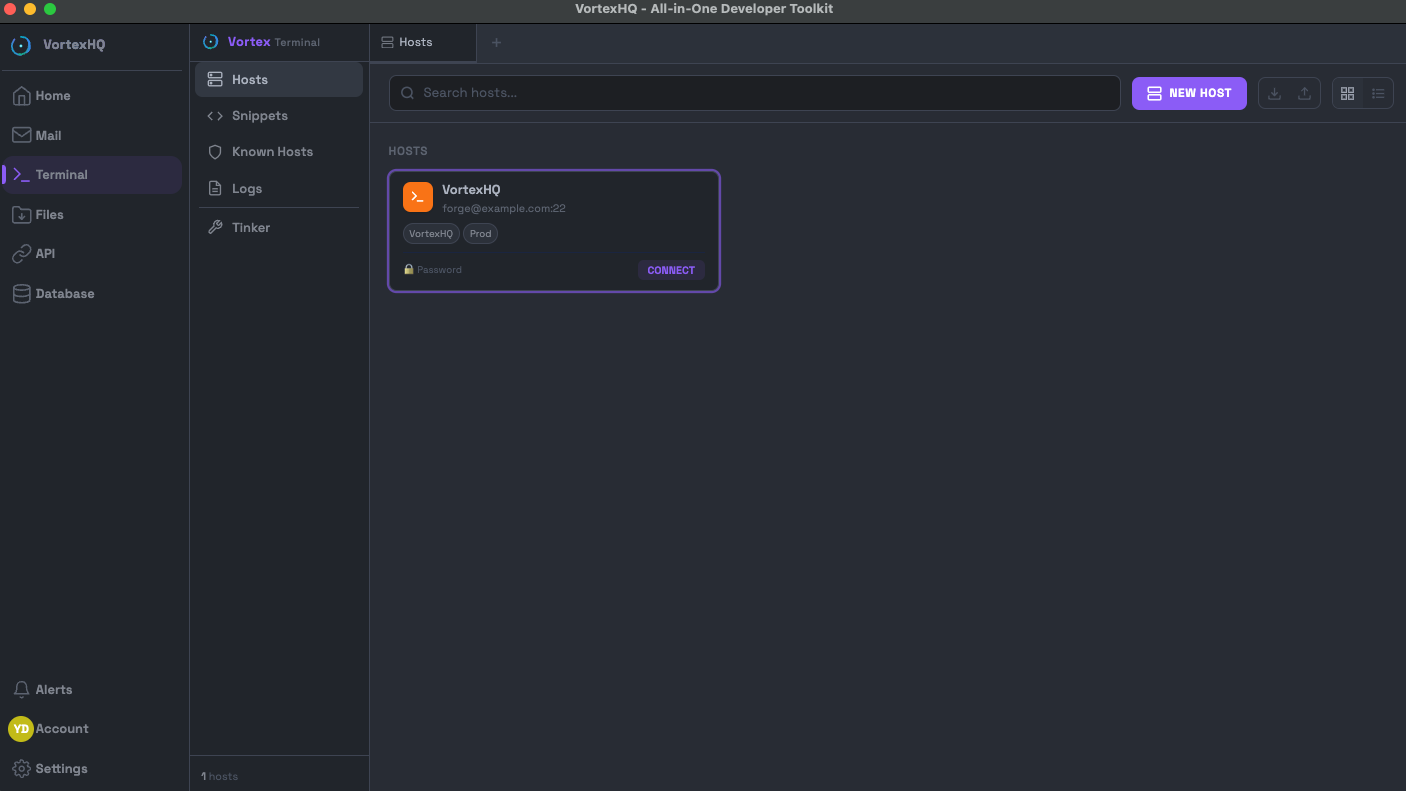Select the Prod tag on the host card

[x=480, y=233]
